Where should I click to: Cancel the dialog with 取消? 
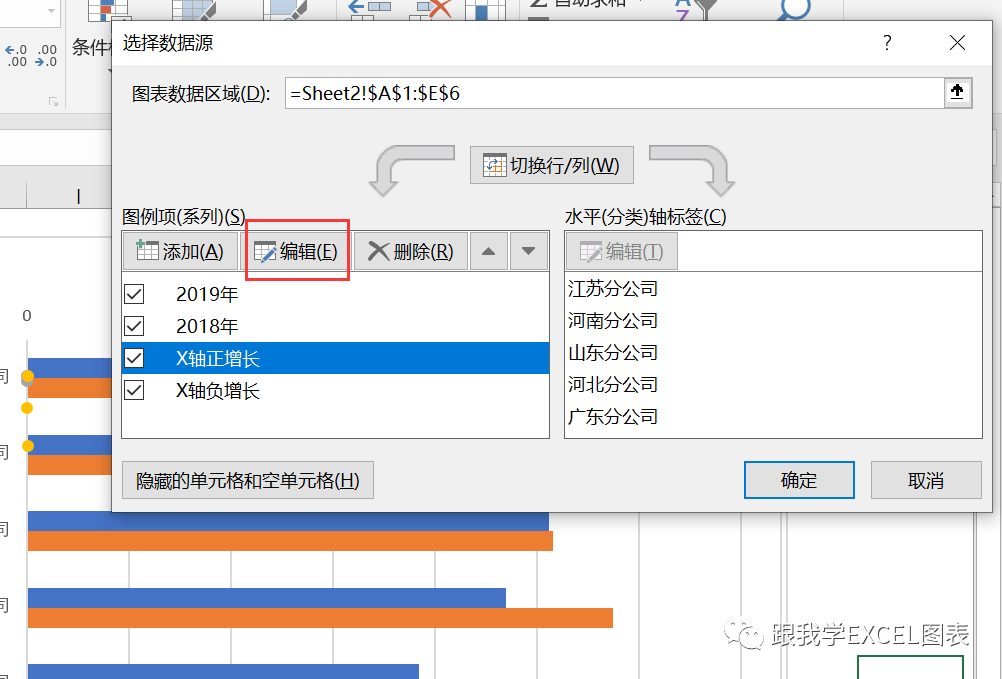coord(925,480)
